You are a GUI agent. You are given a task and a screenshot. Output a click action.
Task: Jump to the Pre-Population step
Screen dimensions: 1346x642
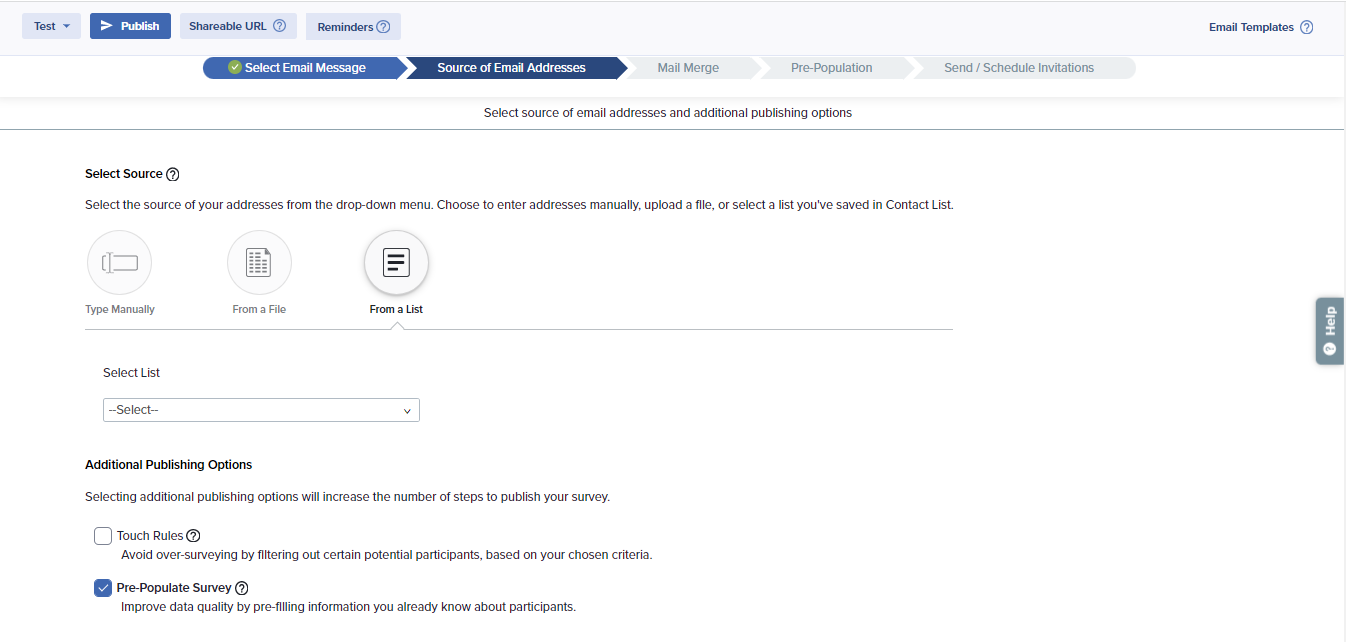[831, 68]
